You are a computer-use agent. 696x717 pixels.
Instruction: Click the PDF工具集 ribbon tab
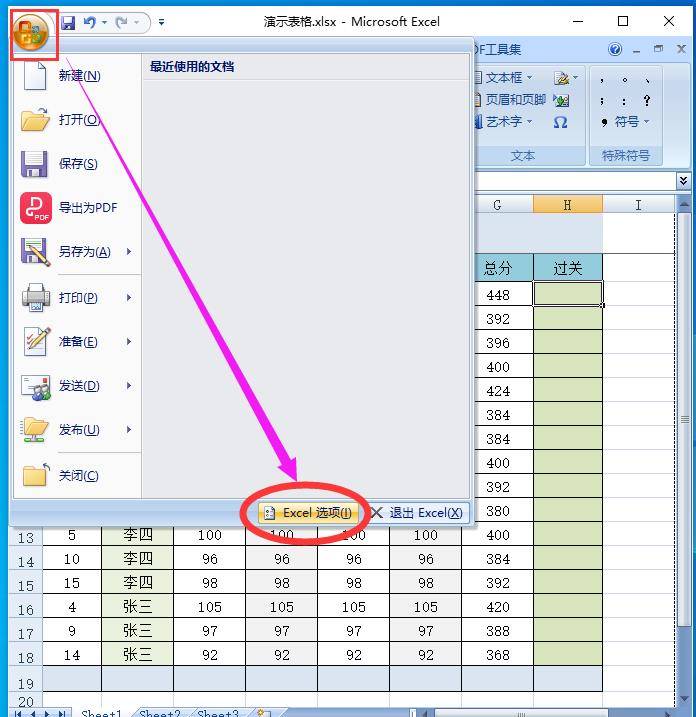(497, 49)
